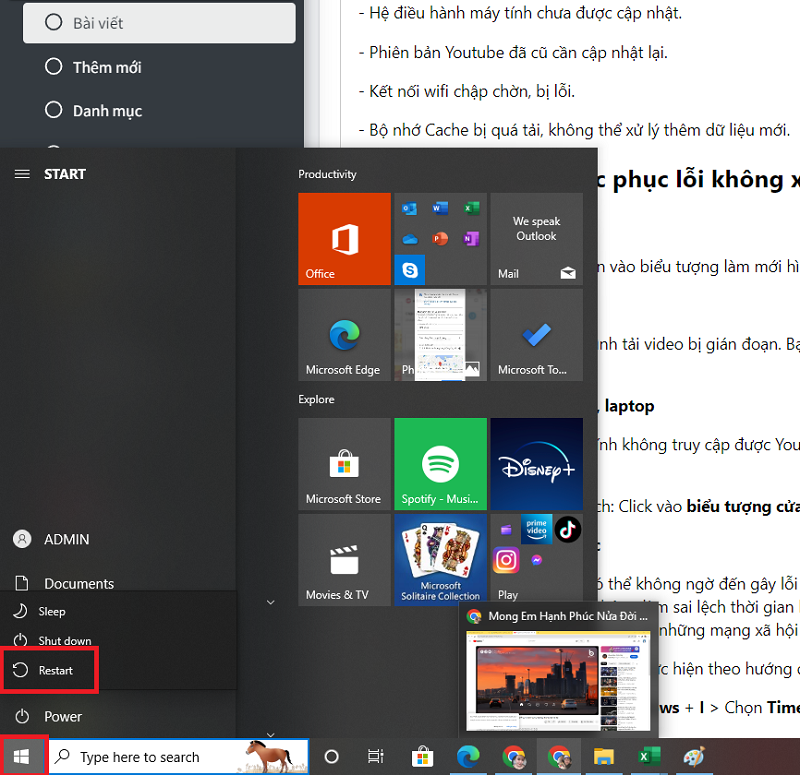
Task: Open the Microsoft Store tile
Action: coord(344,464)
